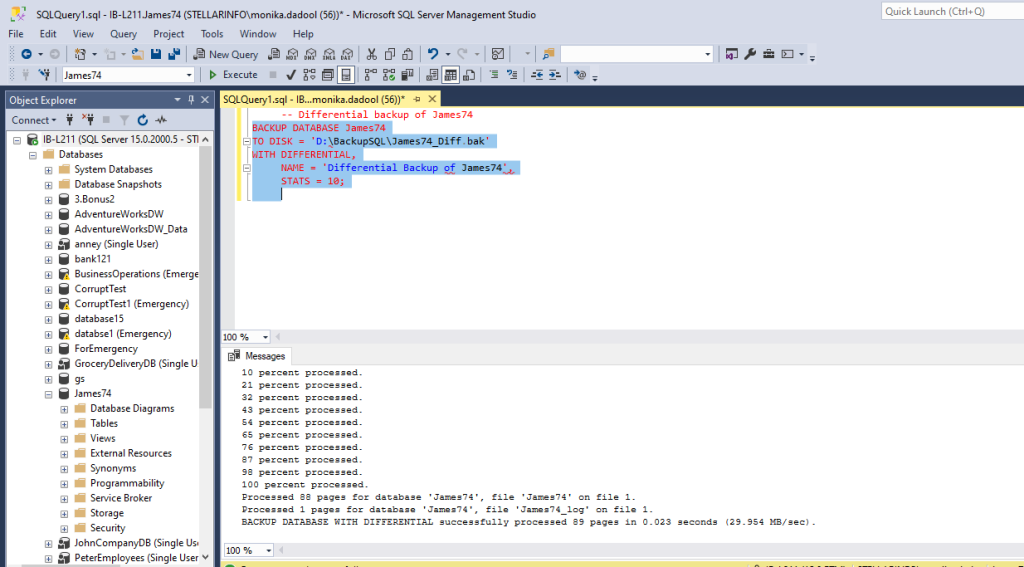Toggle Include Client Statistics
Viewport: 1024px width, 567px height.
(x=408, y=75)
